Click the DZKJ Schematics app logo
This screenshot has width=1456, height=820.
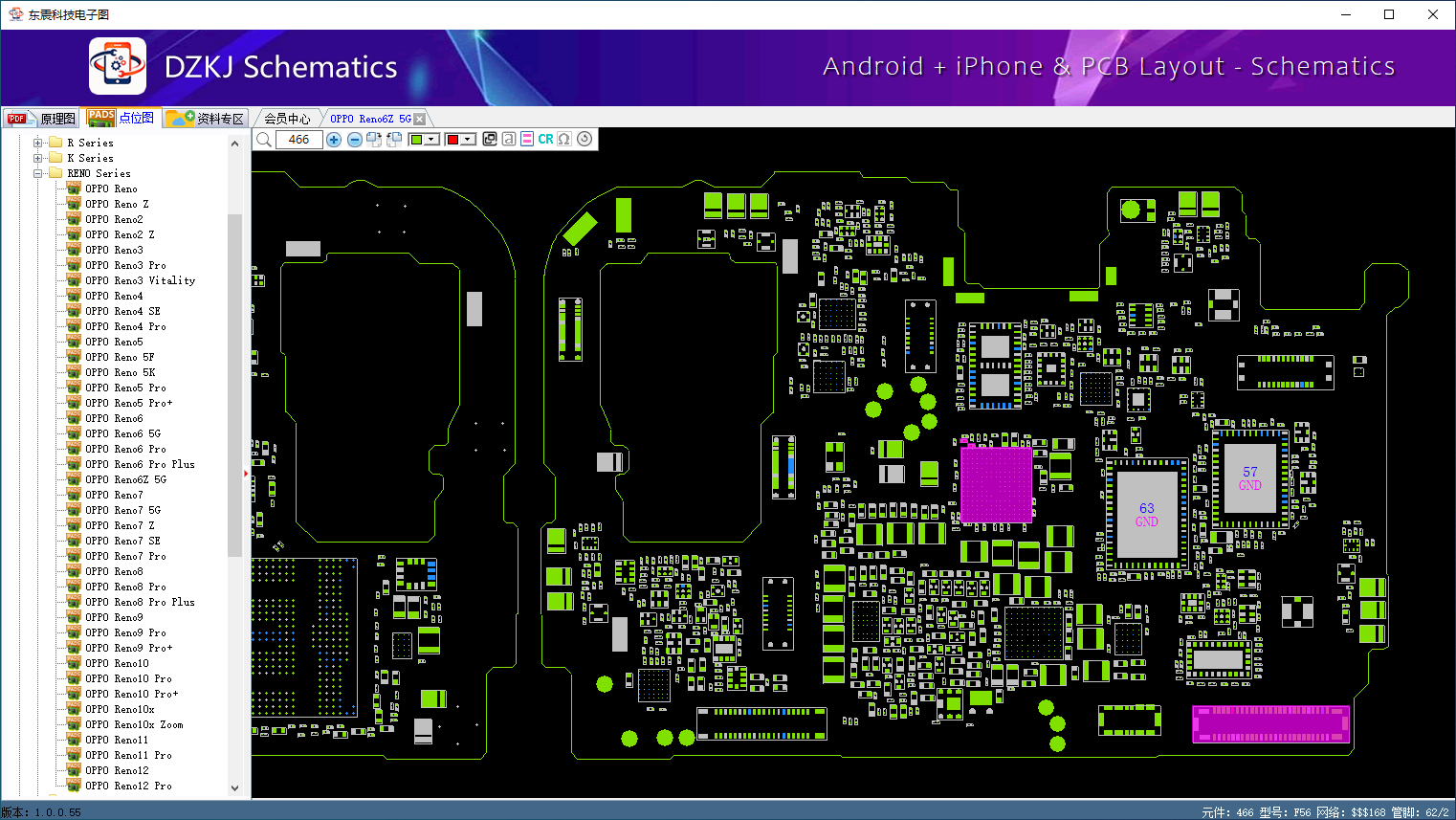(x=118, y=66)
